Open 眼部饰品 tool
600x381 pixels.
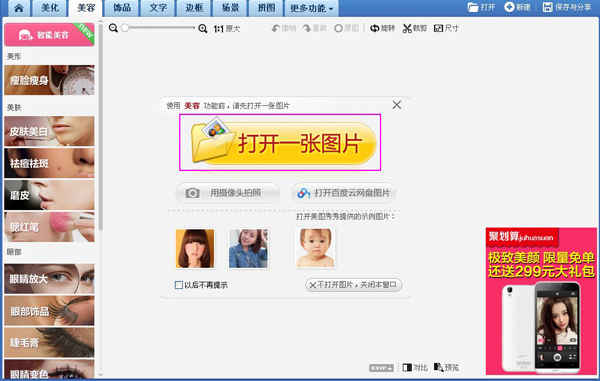[49, 311]
